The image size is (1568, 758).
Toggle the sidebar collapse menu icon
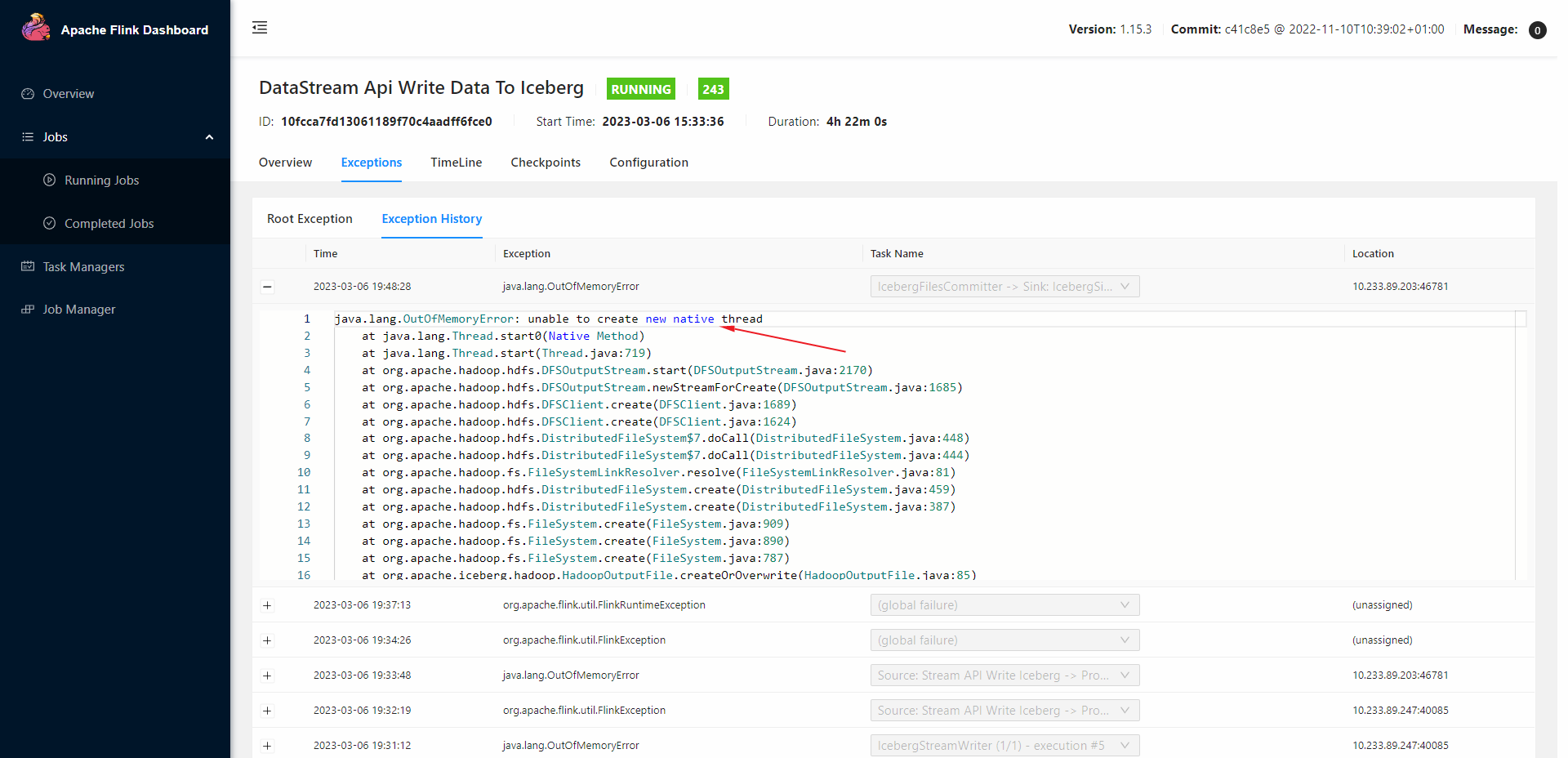pos(260,28)
